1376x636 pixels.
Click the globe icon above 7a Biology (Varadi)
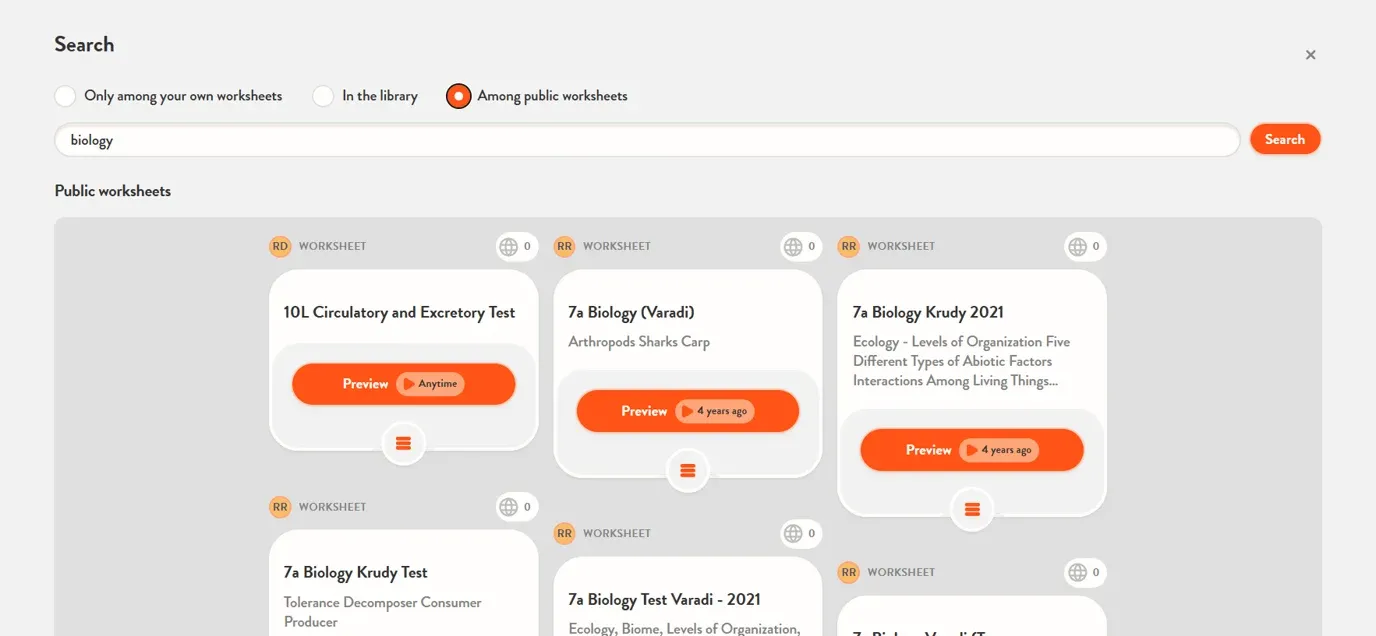pos(793,246)
